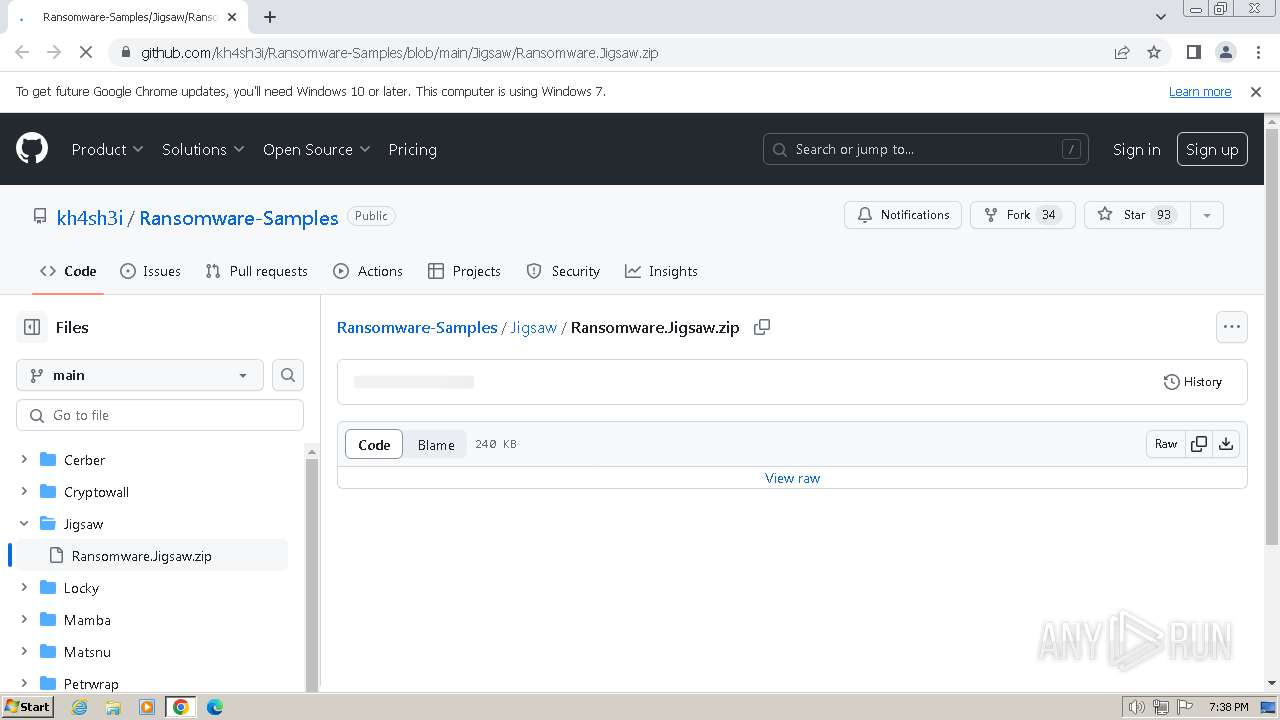Bookmark this tab with the star icon

pyautogui.click(x=1154, y=52)
